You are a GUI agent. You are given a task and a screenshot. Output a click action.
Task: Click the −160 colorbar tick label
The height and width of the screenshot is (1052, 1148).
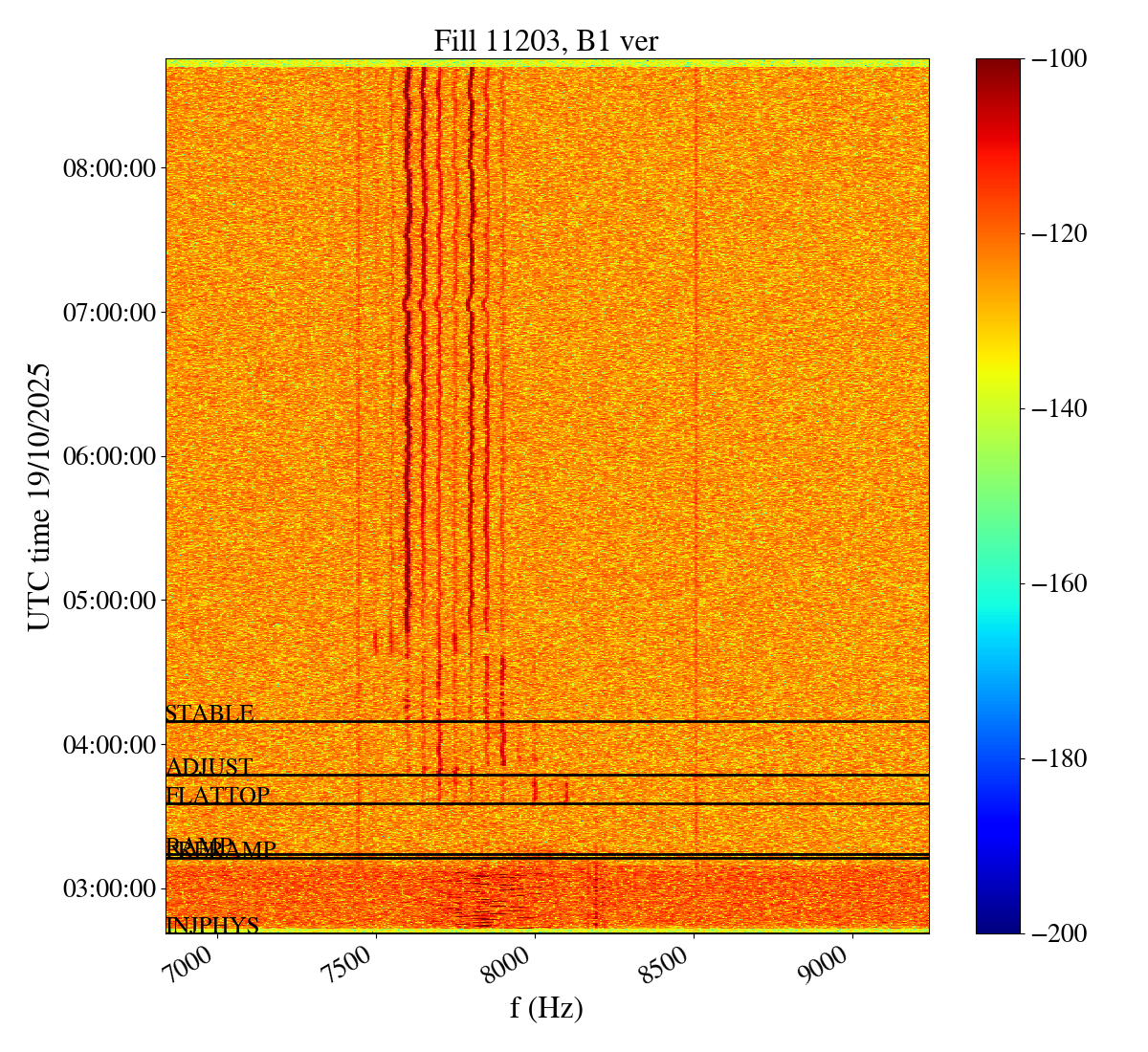click(1060, 583)
